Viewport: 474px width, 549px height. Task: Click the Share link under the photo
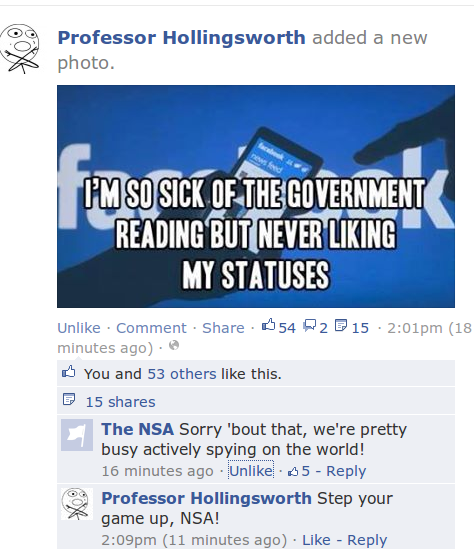pyautogui.click(x=223, y=328)
